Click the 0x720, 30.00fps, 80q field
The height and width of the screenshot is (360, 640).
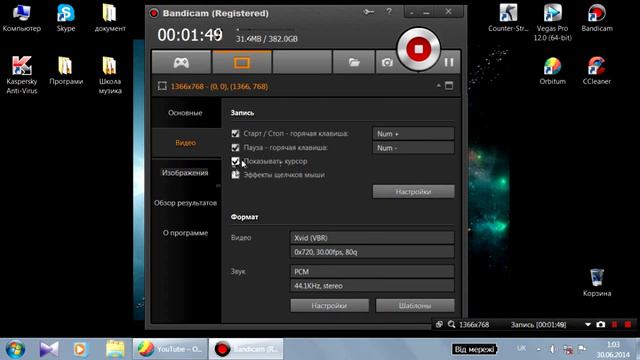[372, 252]
